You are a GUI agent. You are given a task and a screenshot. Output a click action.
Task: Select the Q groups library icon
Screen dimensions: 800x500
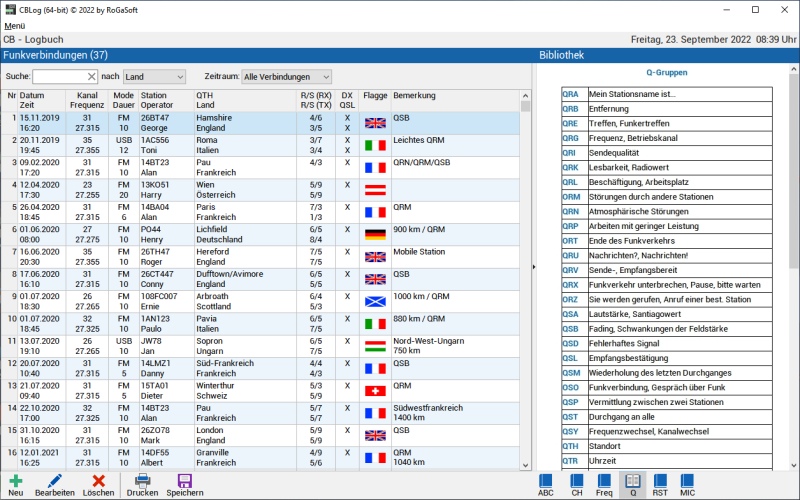(632, 482)
